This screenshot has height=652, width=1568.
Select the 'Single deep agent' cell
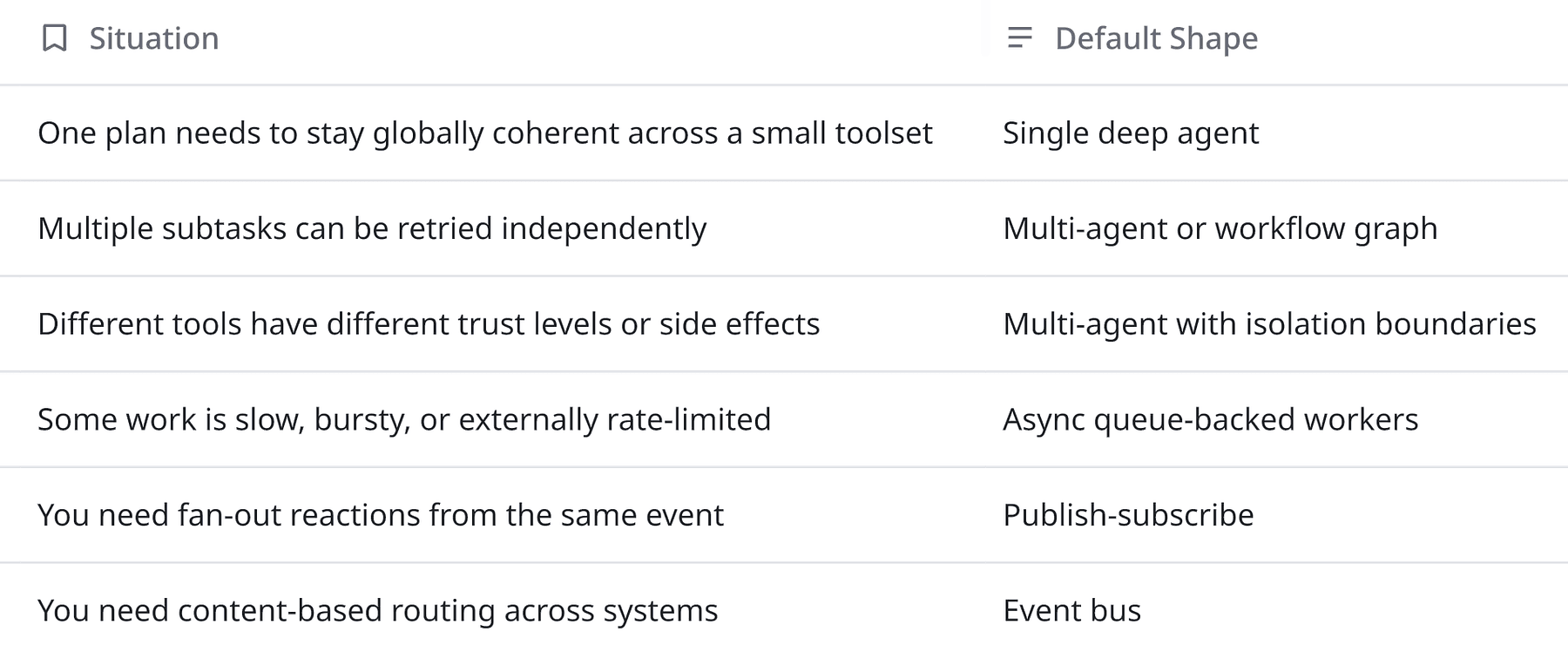1130,133
